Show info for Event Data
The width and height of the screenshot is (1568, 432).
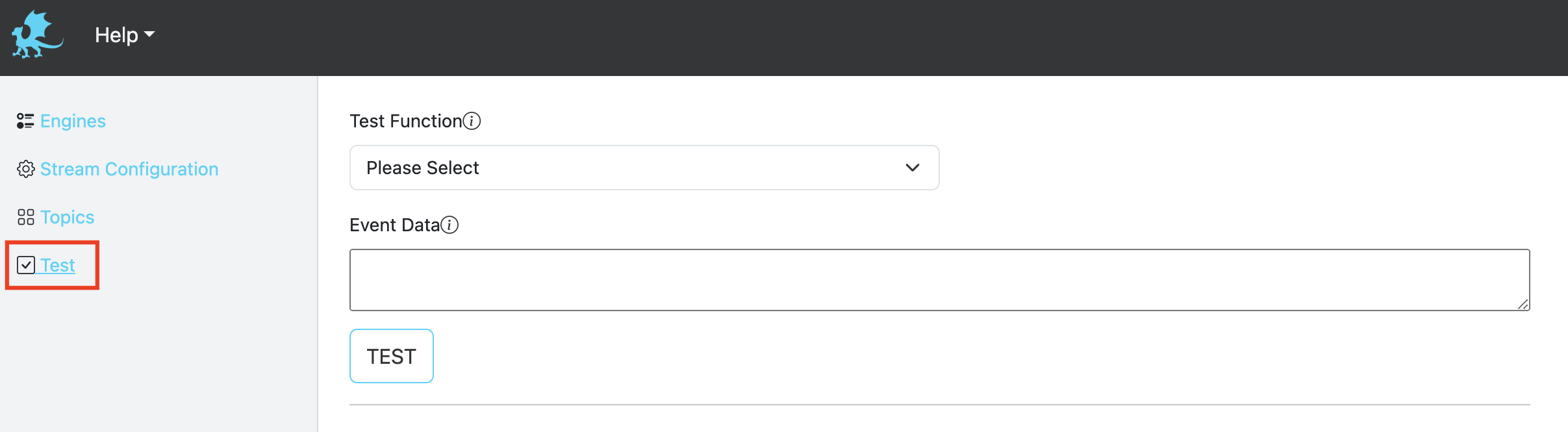(449, 225)
